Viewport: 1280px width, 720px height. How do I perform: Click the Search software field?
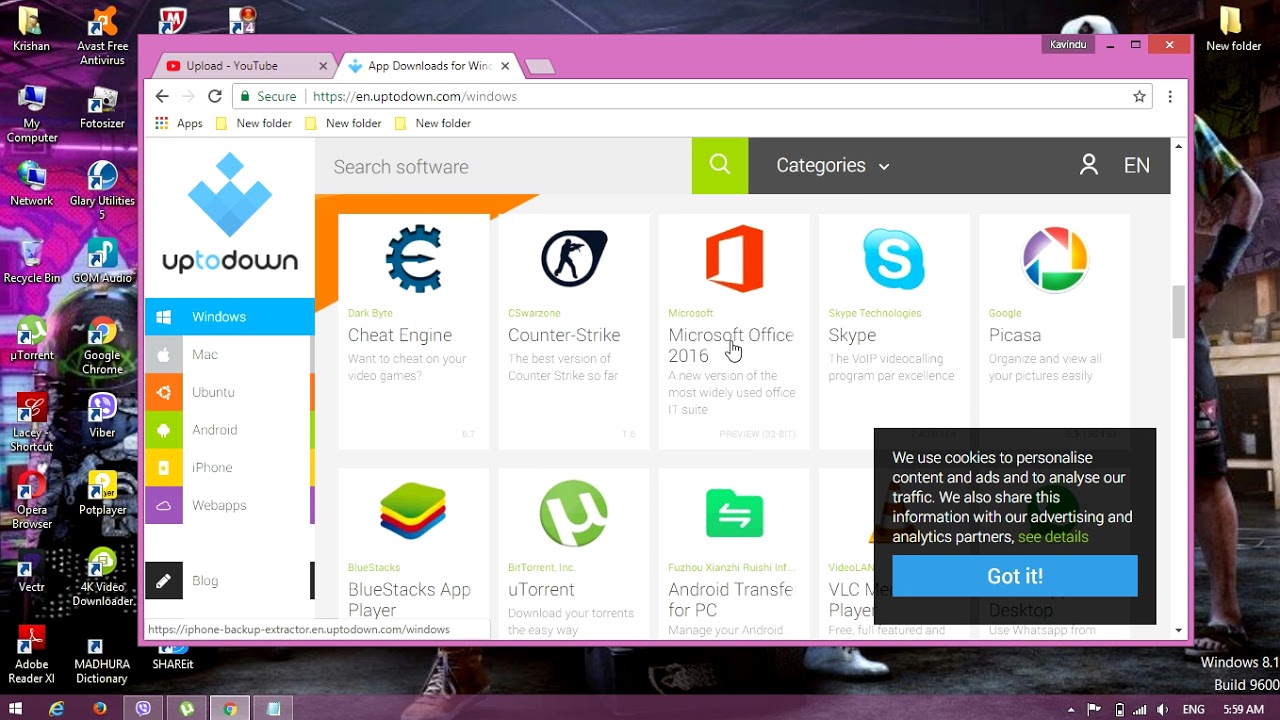(x=503, y=166)
